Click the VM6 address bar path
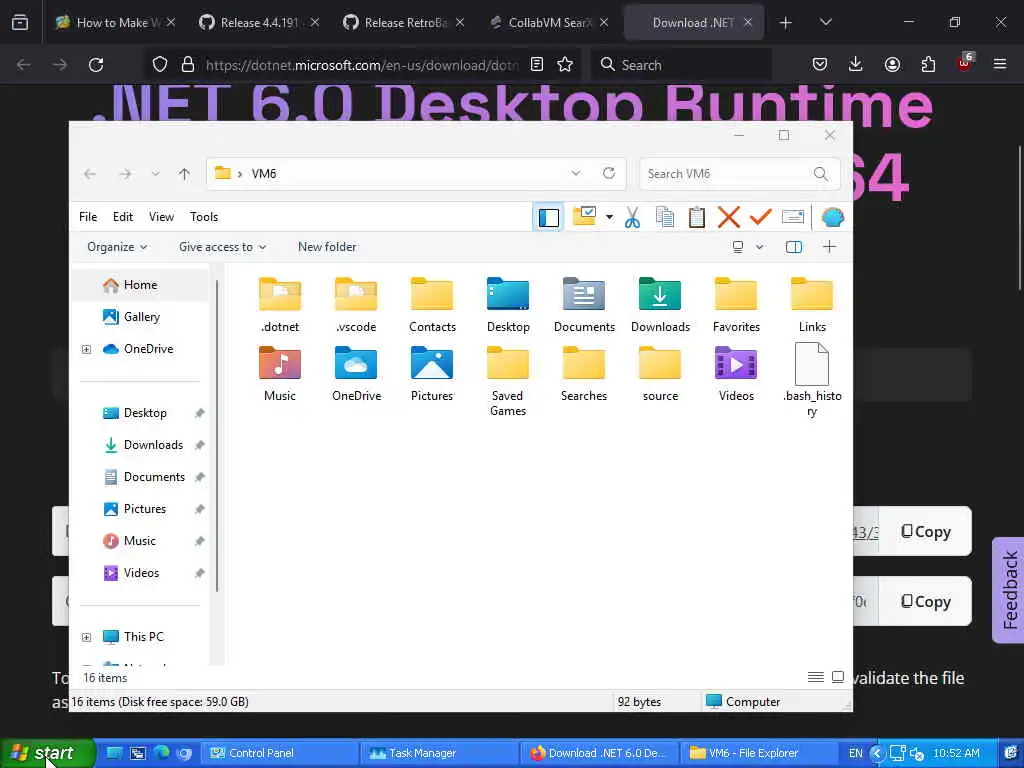1024x768 pixels. [x=264, y=174]
